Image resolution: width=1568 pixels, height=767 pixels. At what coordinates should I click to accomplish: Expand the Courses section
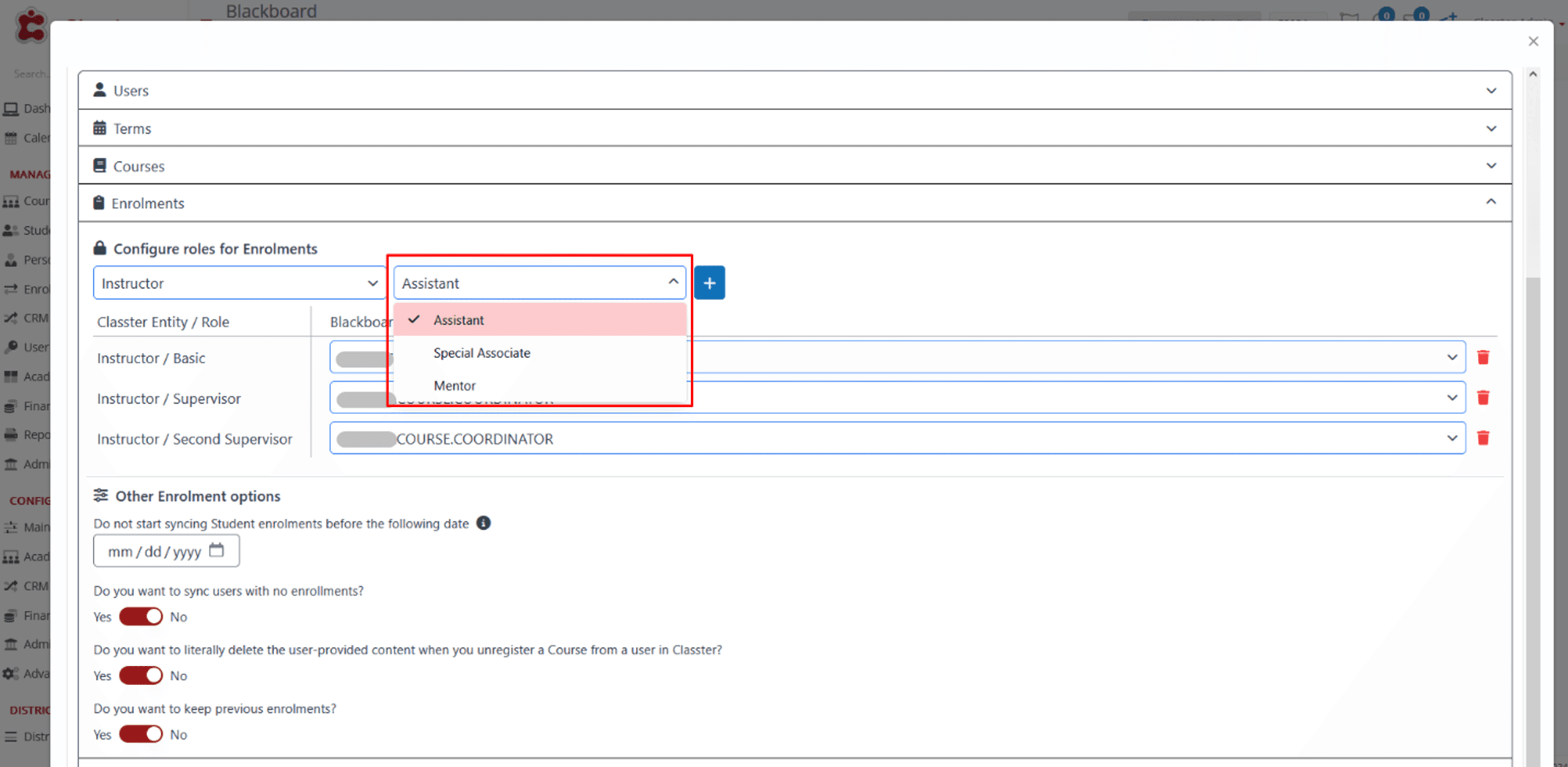point(1491,166)
